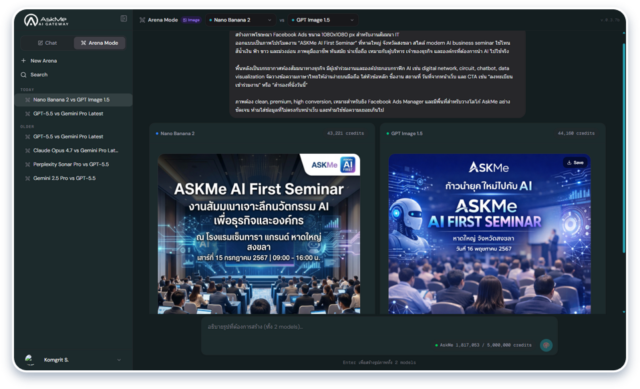Image resolution: width=640 pixels, height=389 pixels.
Task: Click the vertical scrollbar of the conversation
Action: pos(624,147)
